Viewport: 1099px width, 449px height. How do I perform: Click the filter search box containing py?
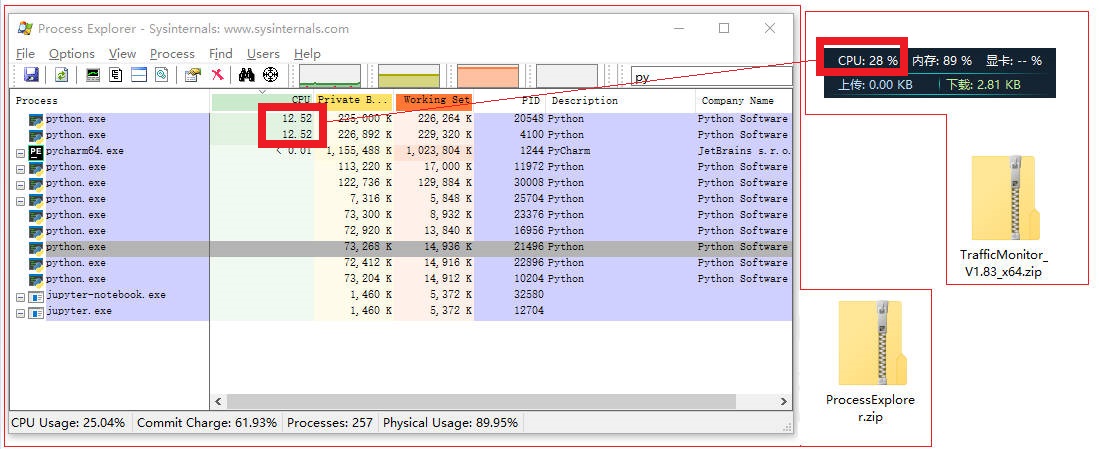tap(711, 76)
